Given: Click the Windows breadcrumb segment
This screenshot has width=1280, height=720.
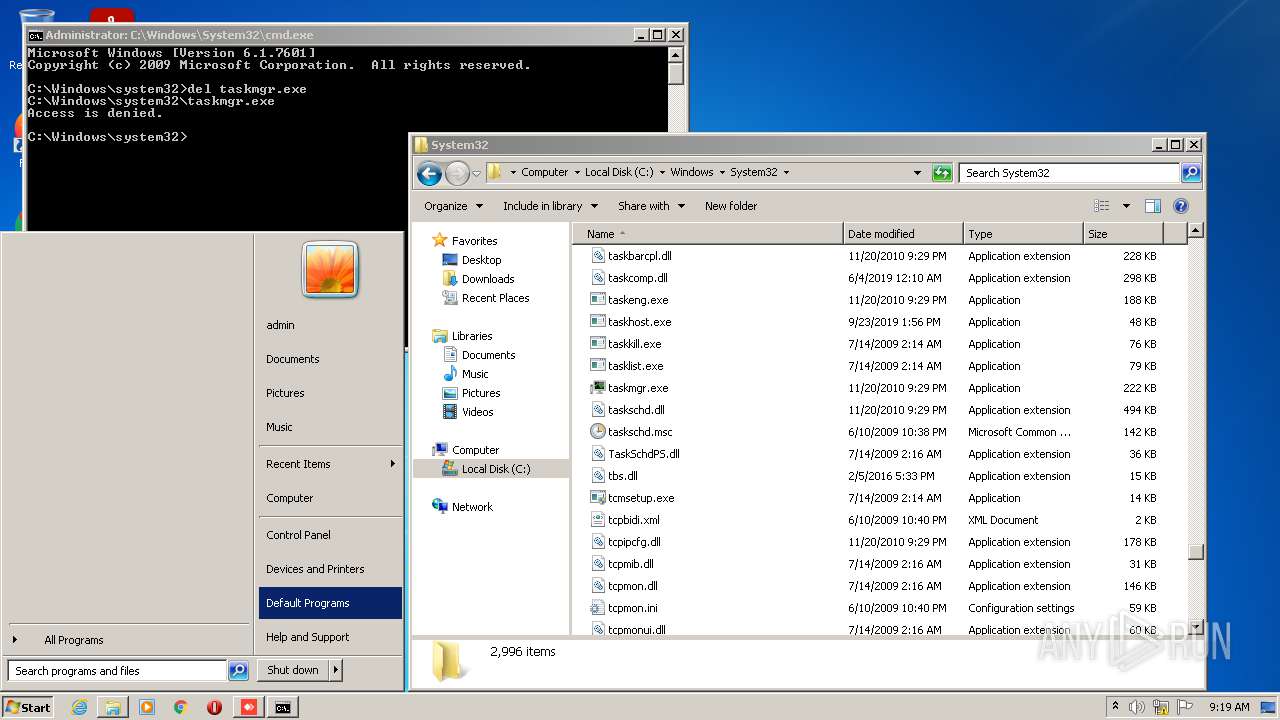Looking at the screenshot, I should click(x=692, y=172).
